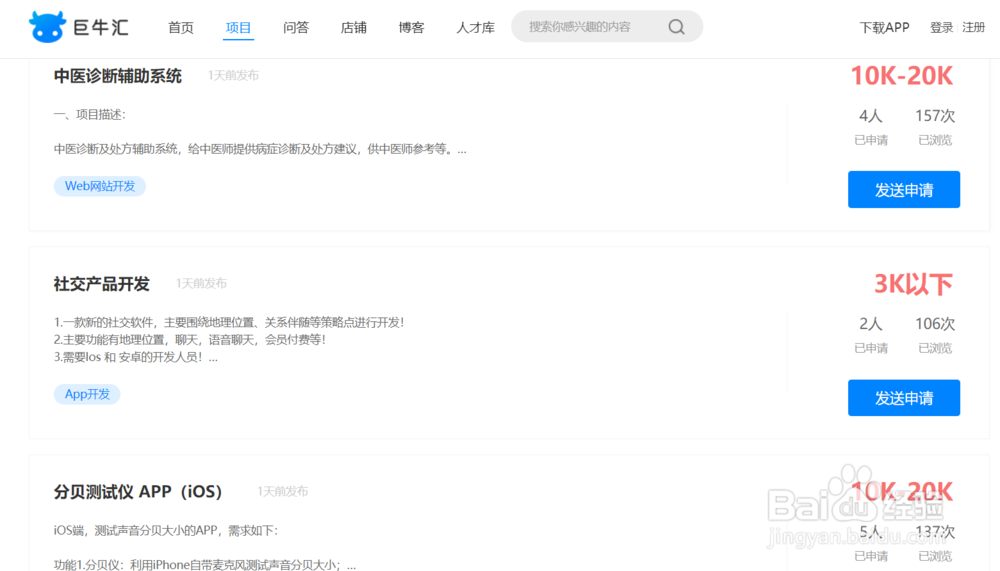Click the 注册 link
Viewport: 1000px width, 571px height.
point(974,27)
